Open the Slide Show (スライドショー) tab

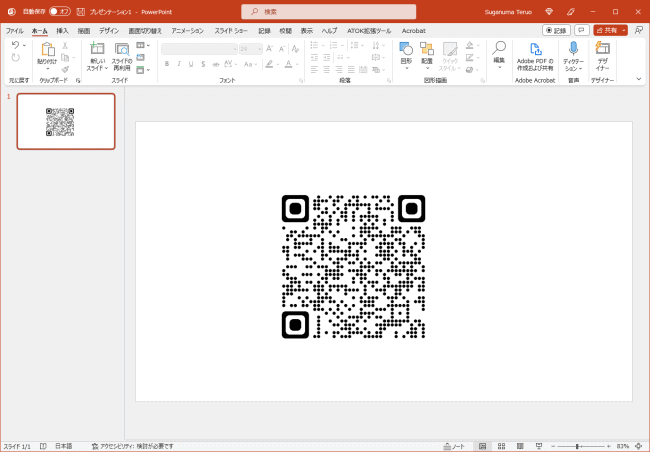click(231, 31)
